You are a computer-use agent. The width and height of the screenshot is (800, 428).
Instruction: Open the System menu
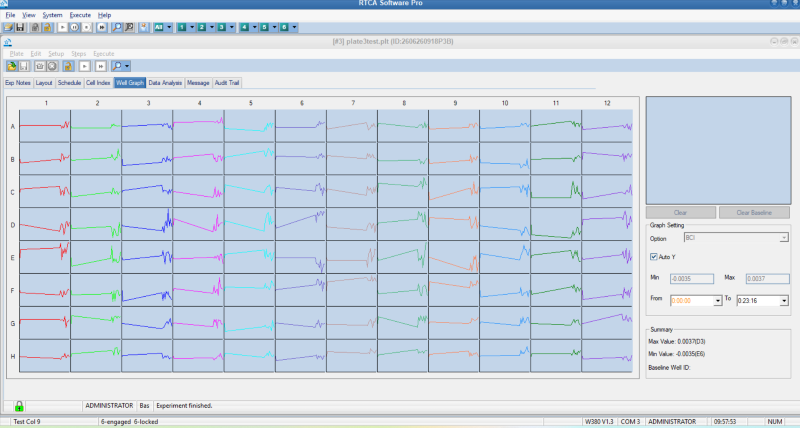[52, 15]
